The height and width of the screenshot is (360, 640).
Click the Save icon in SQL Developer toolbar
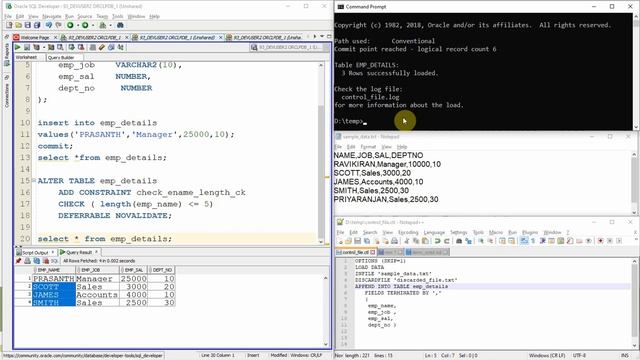[x=28, y=25]
